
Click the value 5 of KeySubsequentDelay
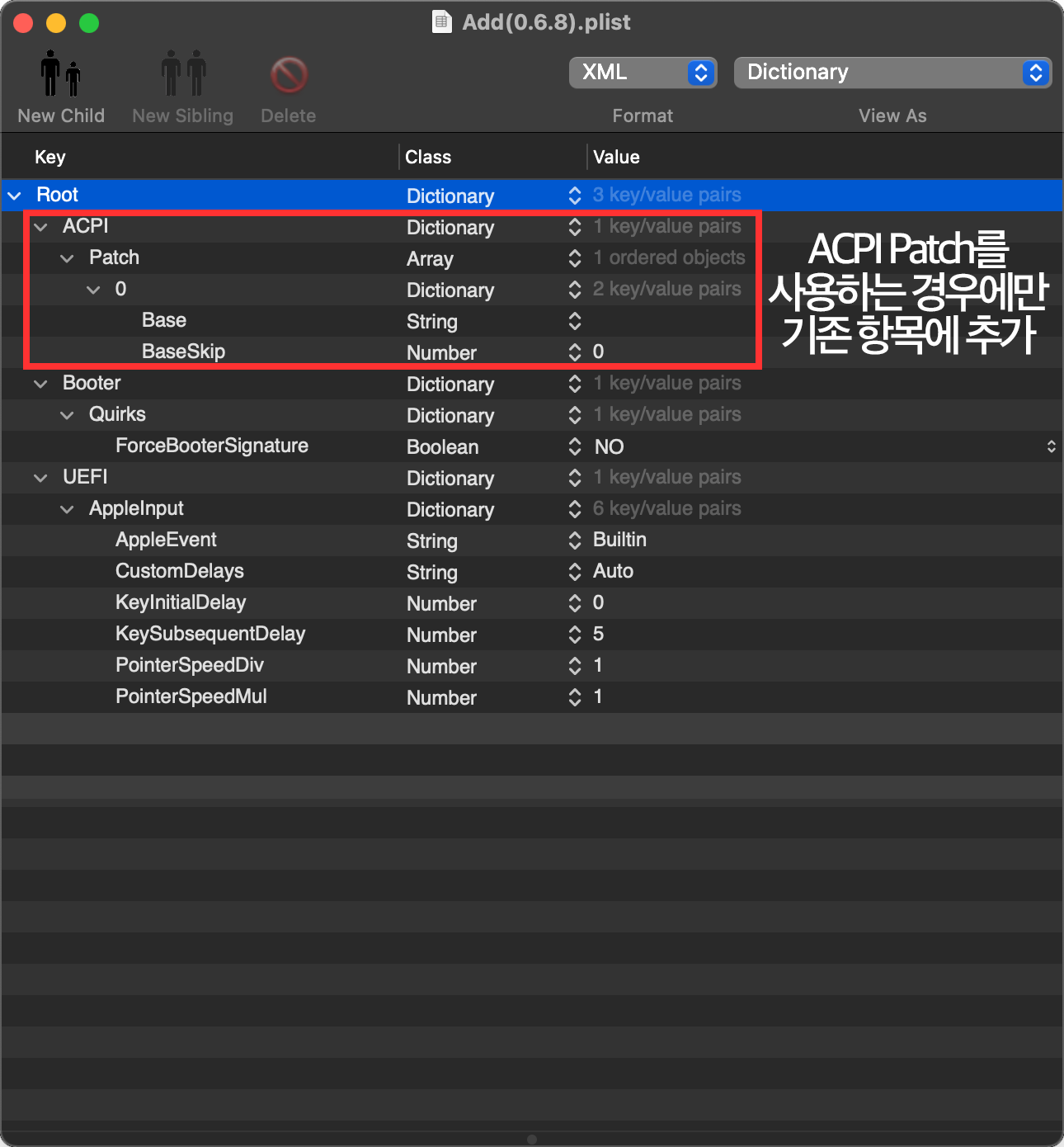[598, 634]
